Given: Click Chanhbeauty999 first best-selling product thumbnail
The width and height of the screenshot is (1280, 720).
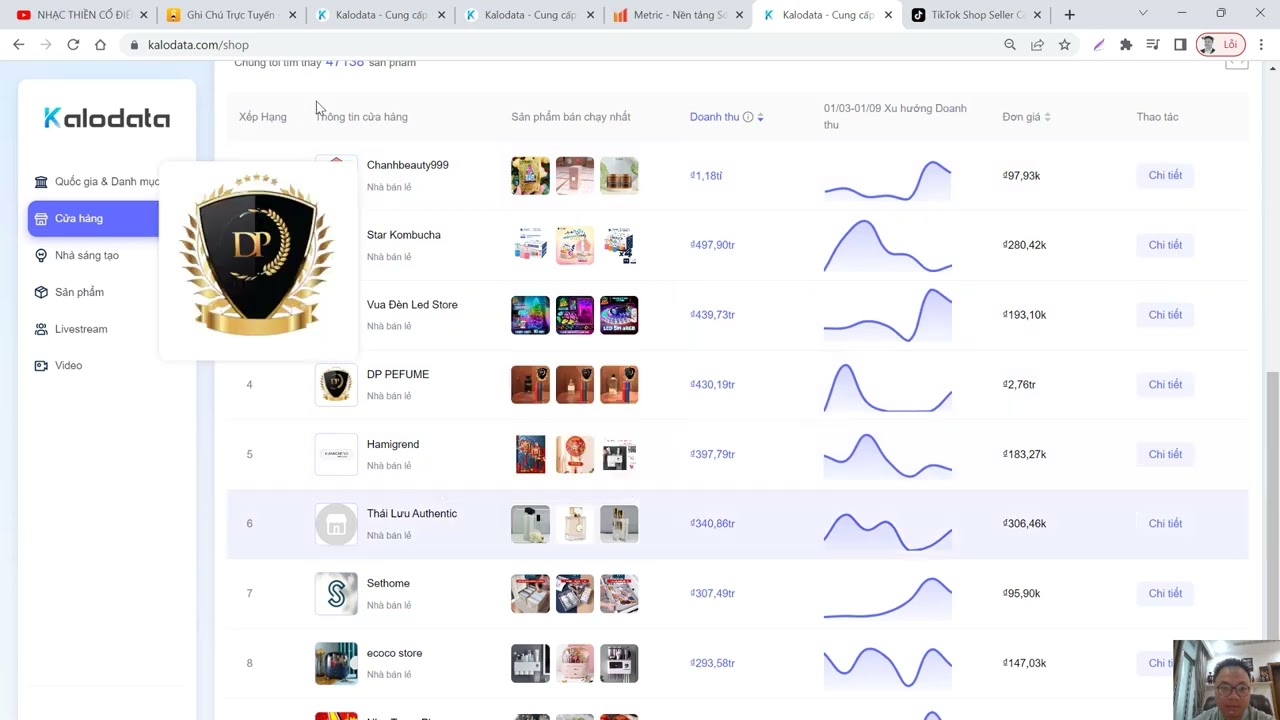Looking at the screenshot, I should click(530, 175).
